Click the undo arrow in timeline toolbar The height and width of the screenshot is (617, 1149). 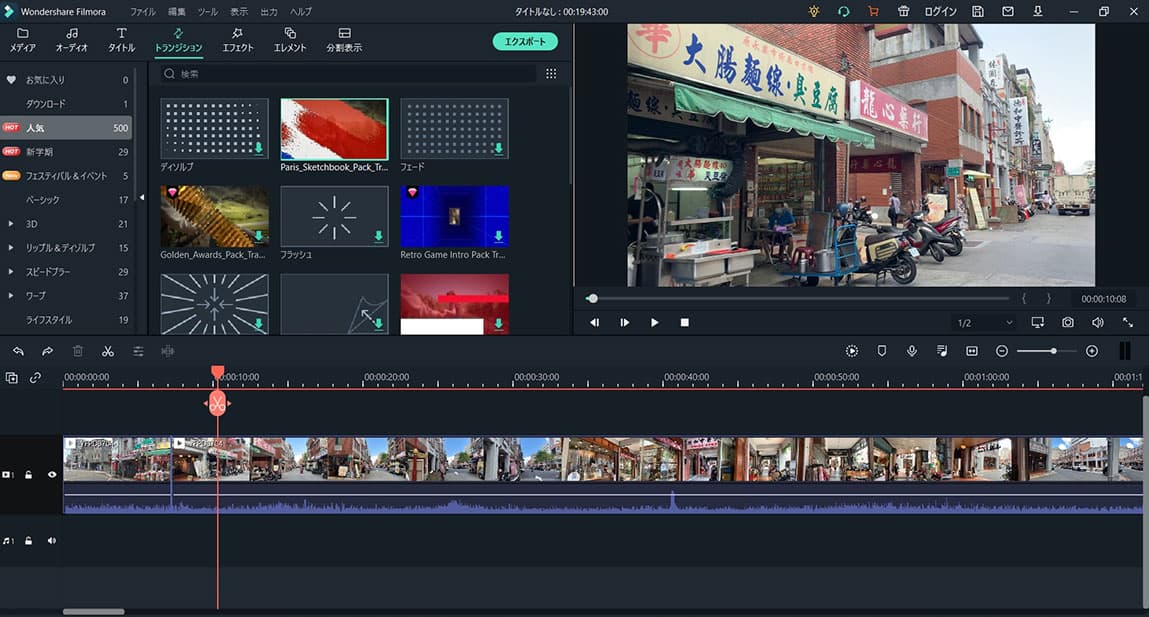pos(18,351)
